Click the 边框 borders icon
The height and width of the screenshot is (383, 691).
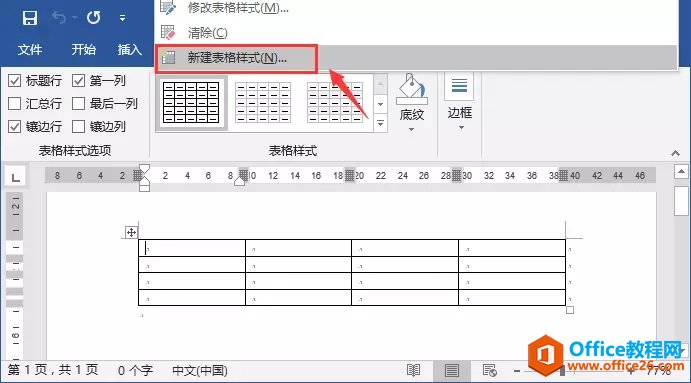pyautogui.click(x=460, y=86)
